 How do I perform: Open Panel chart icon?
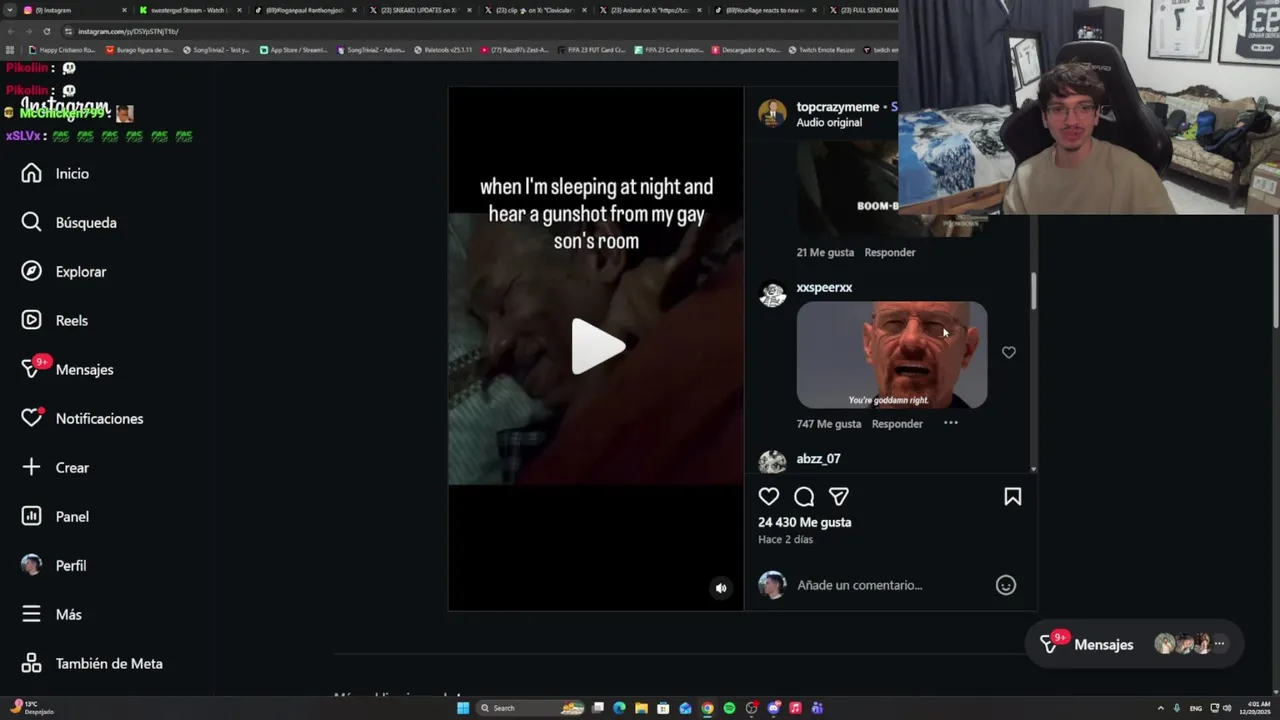(x=32, y=516)
